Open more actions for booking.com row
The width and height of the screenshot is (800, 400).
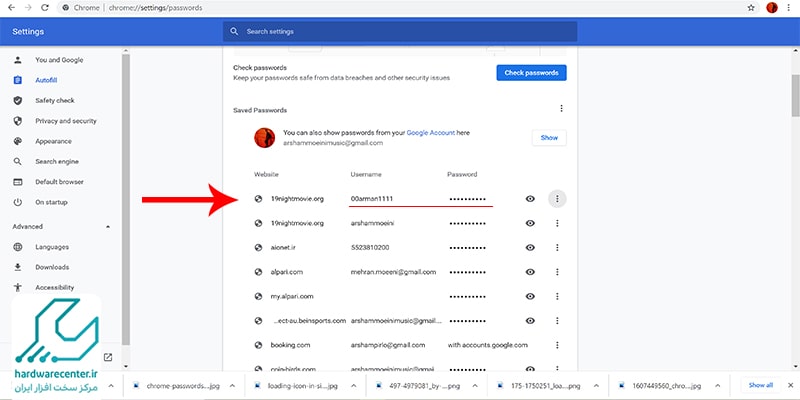[557, 345]
